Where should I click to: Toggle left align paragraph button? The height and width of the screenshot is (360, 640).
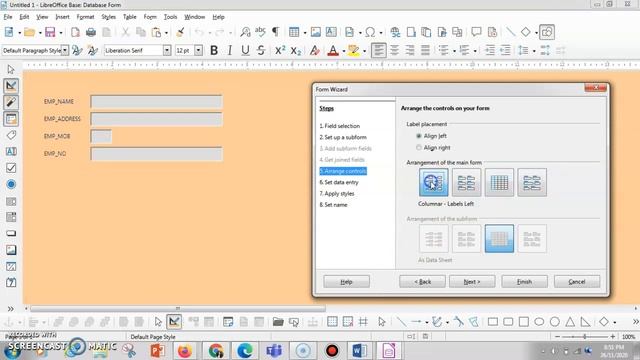[378, 50]
